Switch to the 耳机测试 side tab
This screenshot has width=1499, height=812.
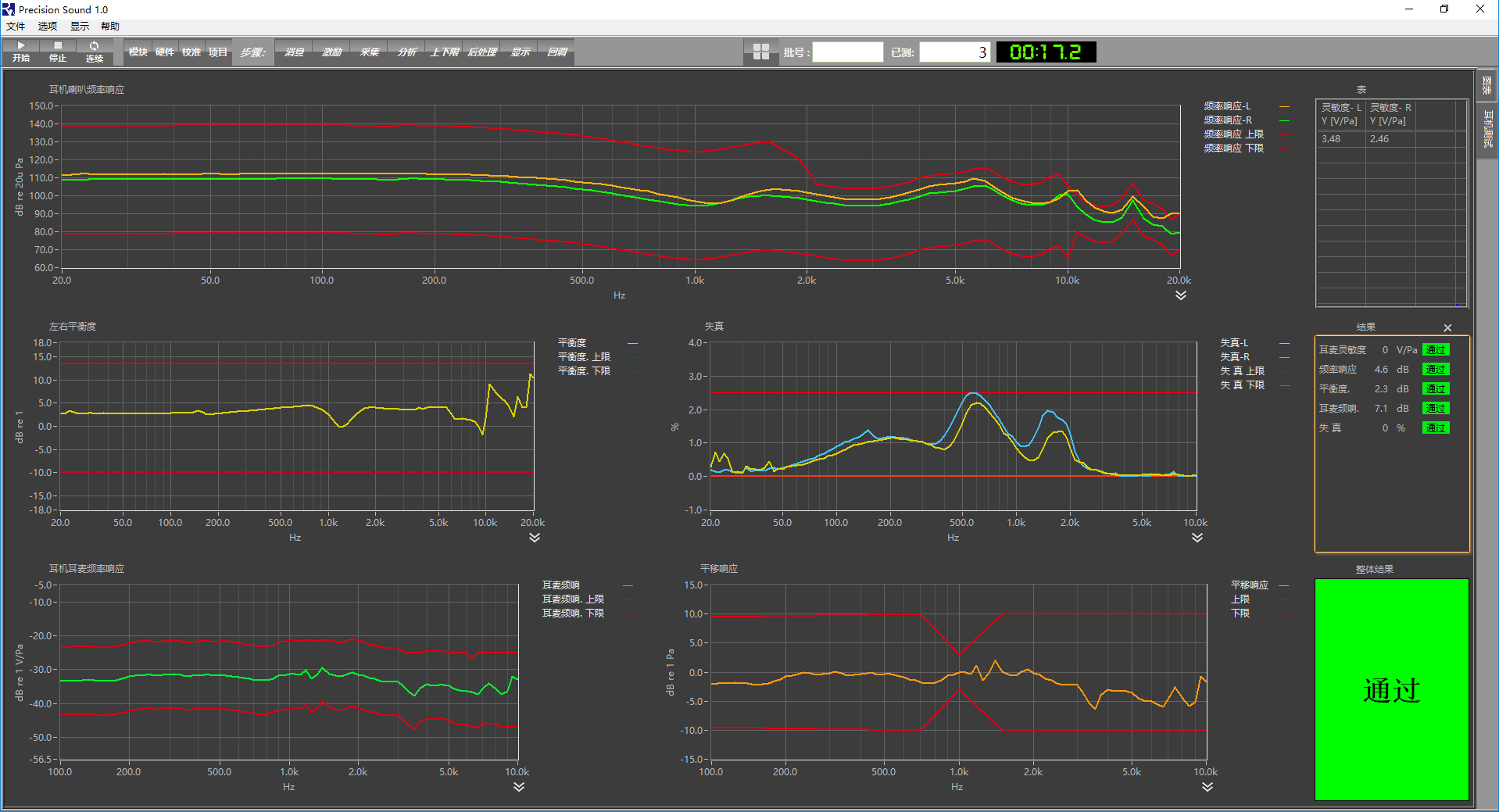coord(1487,129)
